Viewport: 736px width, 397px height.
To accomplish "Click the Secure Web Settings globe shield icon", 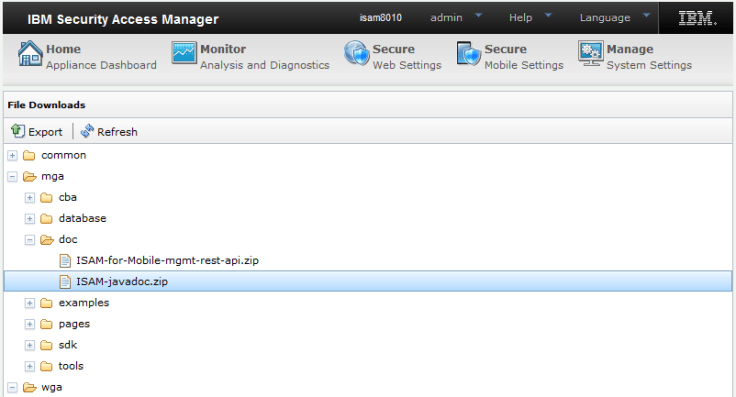I will [x=357, y=53].
